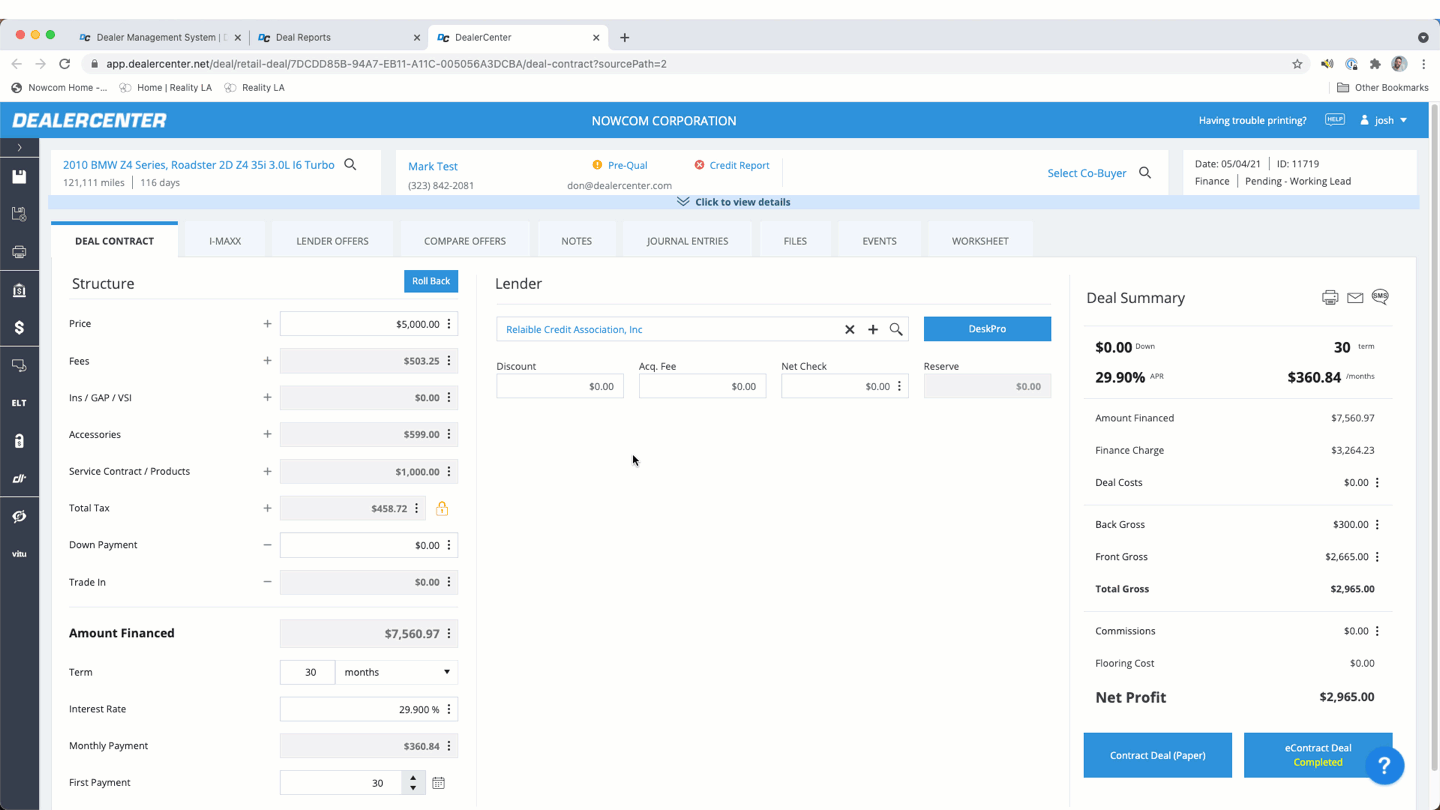The height and width of the screenshot is (810, 1440).
Task: Toggle the Total Tax lock icon
Action: [442, 508]
